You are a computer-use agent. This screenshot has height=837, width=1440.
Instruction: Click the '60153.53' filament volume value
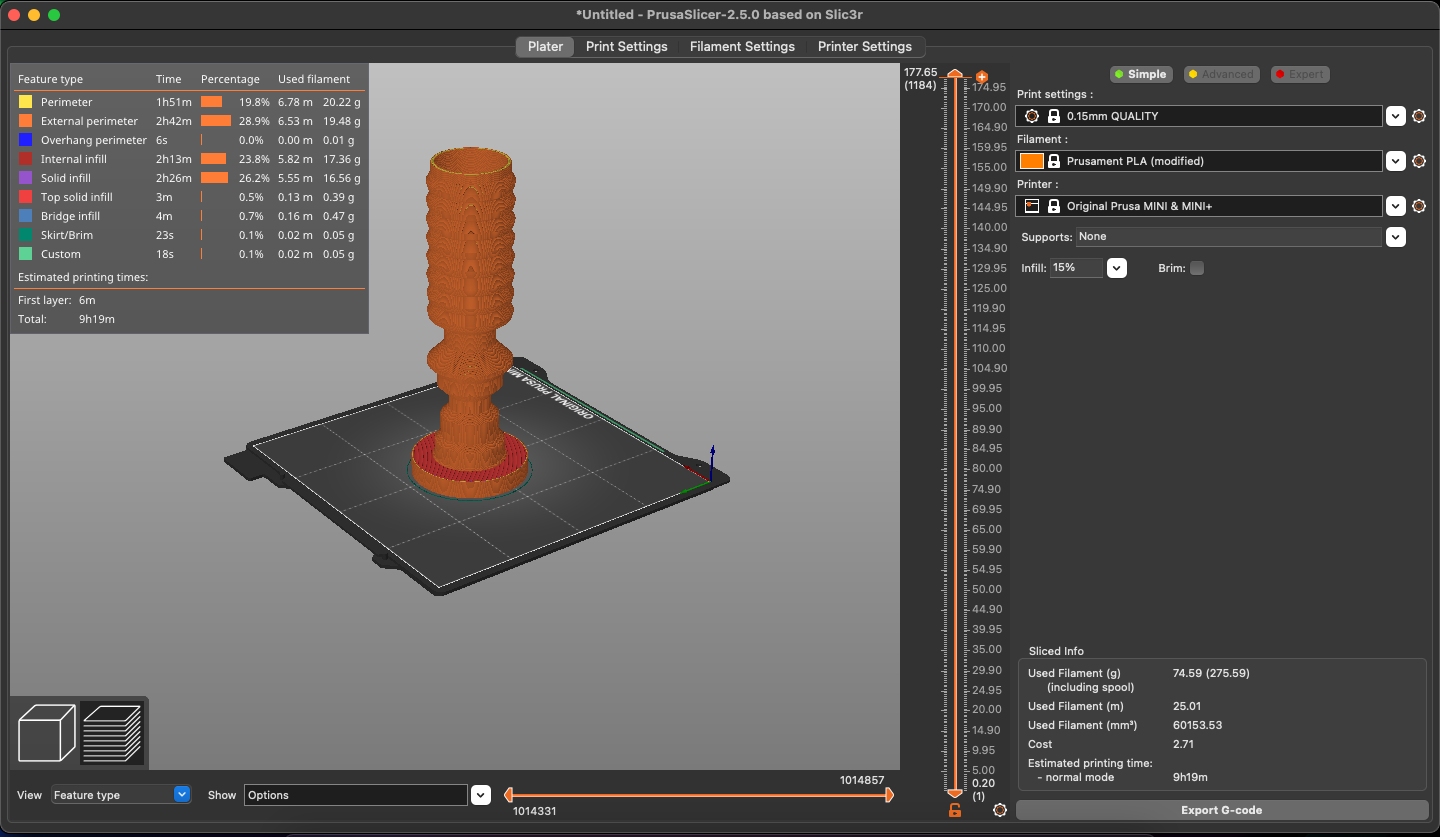pos(1197,725)
